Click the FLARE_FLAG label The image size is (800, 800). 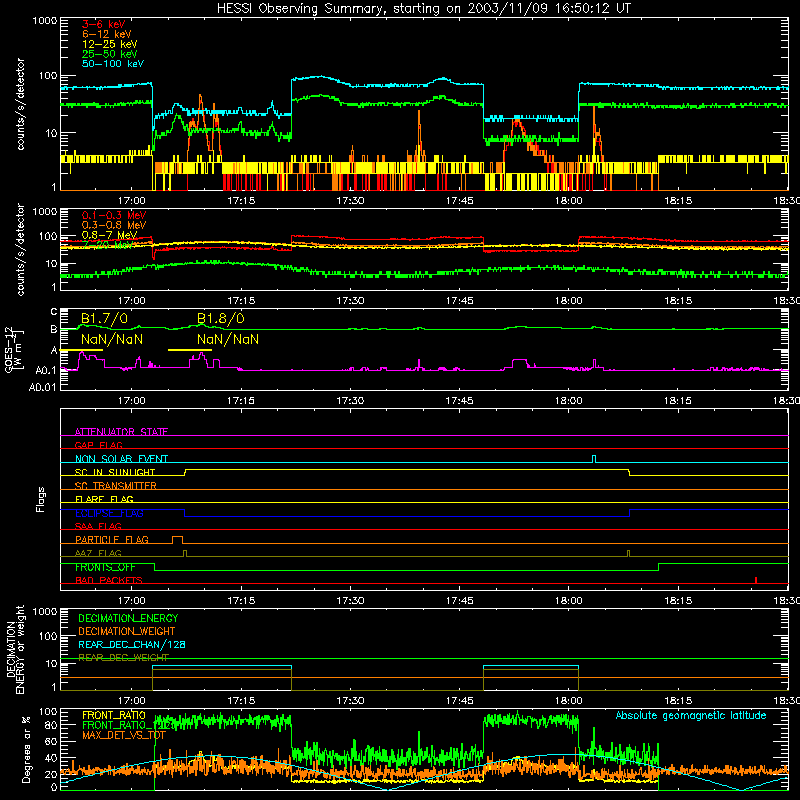click(x=104, y=499)
